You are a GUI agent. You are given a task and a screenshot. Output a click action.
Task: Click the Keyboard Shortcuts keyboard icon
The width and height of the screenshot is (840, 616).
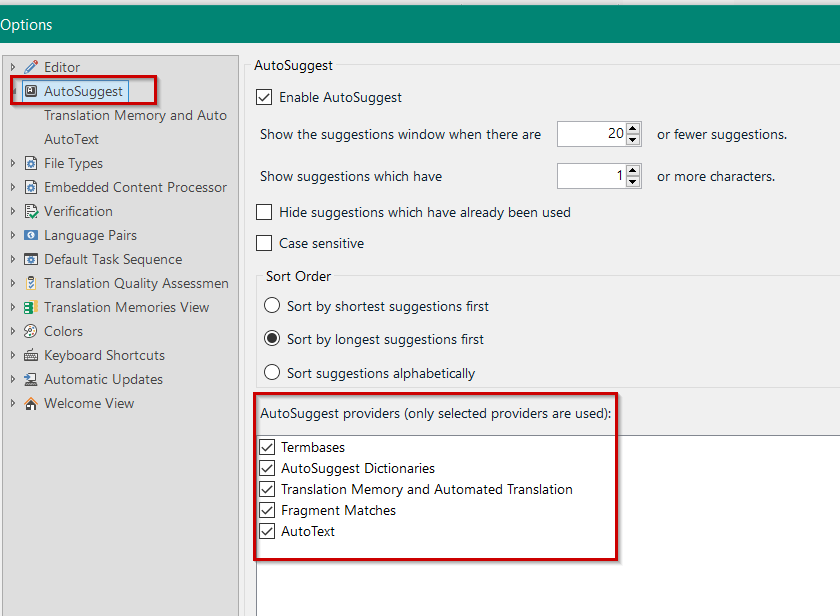(31, 355)
